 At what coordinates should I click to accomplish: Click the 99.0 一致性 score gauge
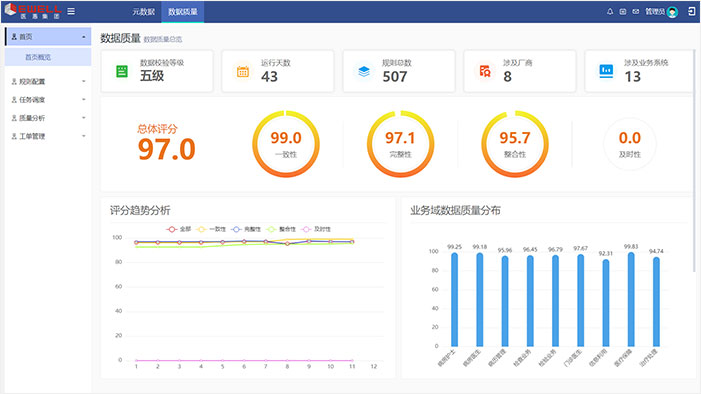[x=286, y=144]
